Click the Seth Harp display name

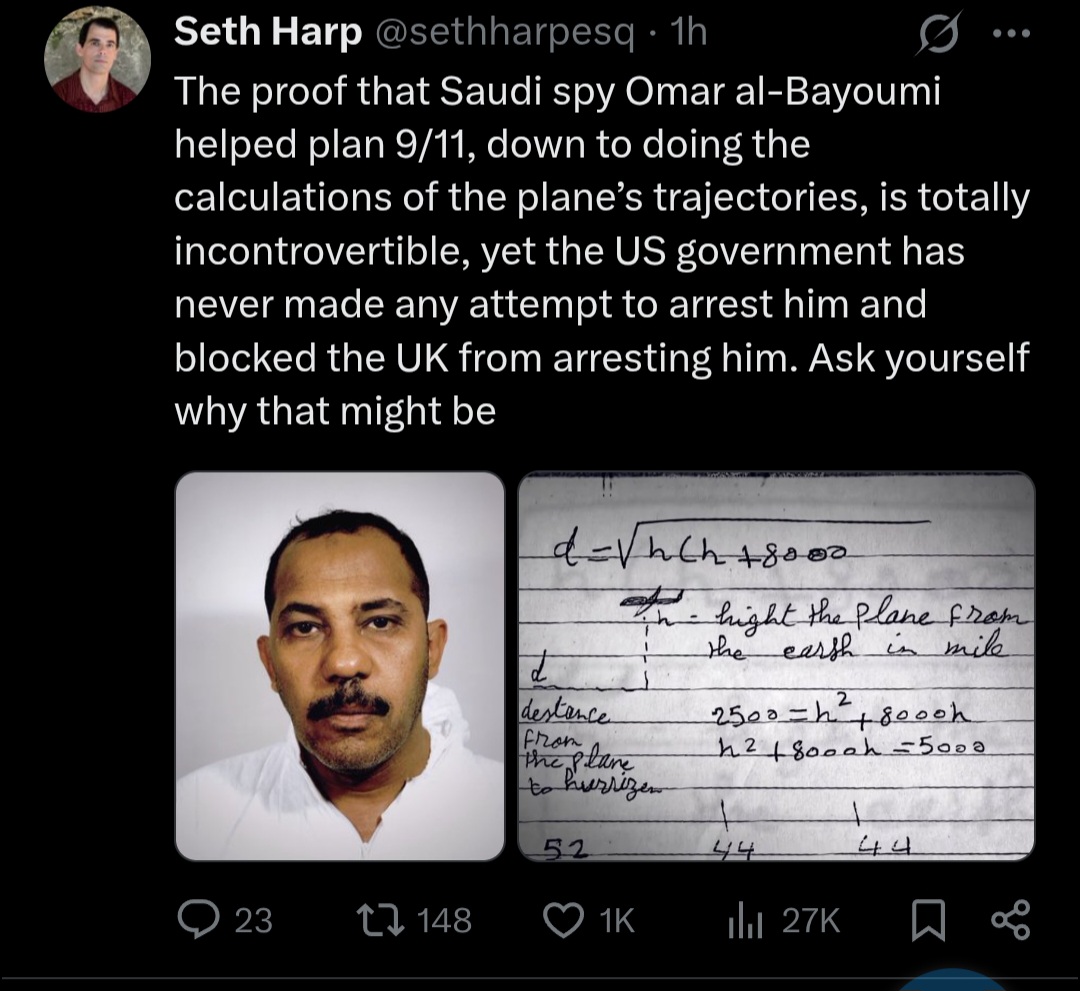coord(268,32)
